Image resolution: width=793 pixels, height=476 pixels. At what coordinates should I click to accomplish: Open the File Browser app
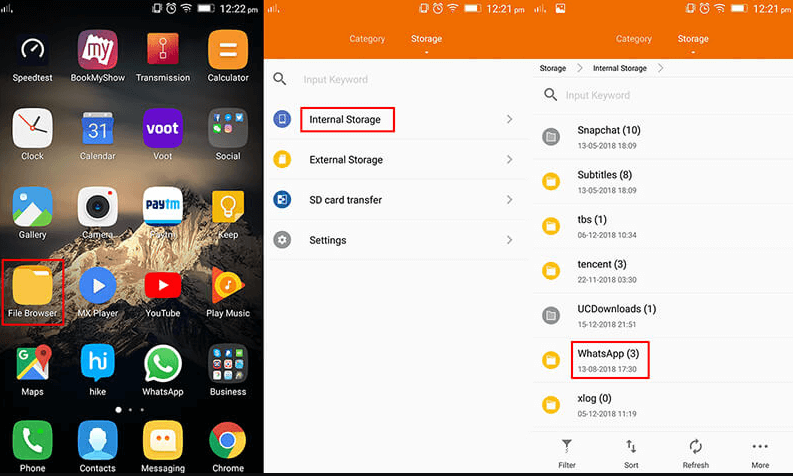tap(32, 285)
